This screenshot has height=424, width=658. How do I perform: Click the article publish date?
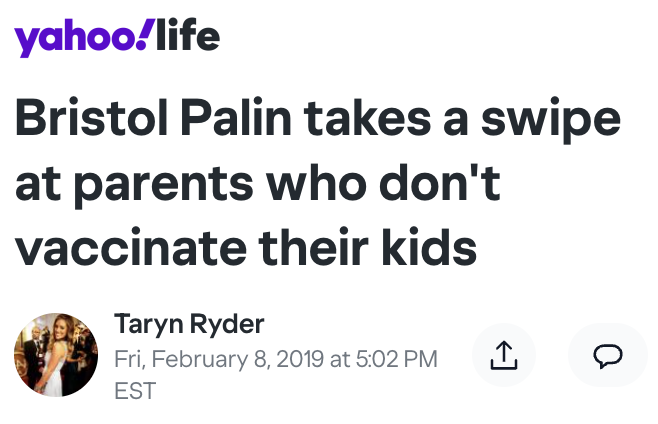coord(275,358)
